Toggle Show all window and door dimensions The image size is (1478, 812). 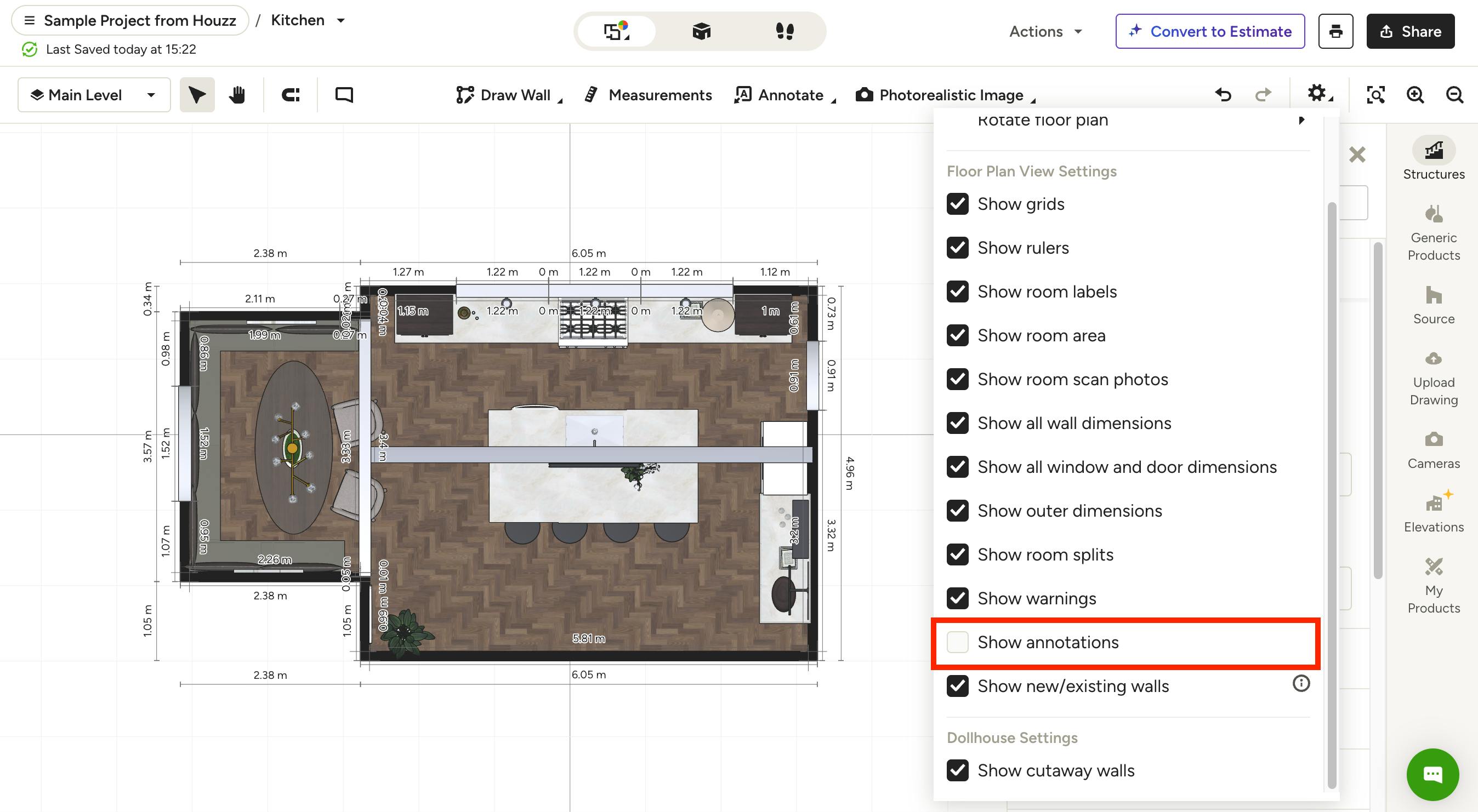point(958,467)
